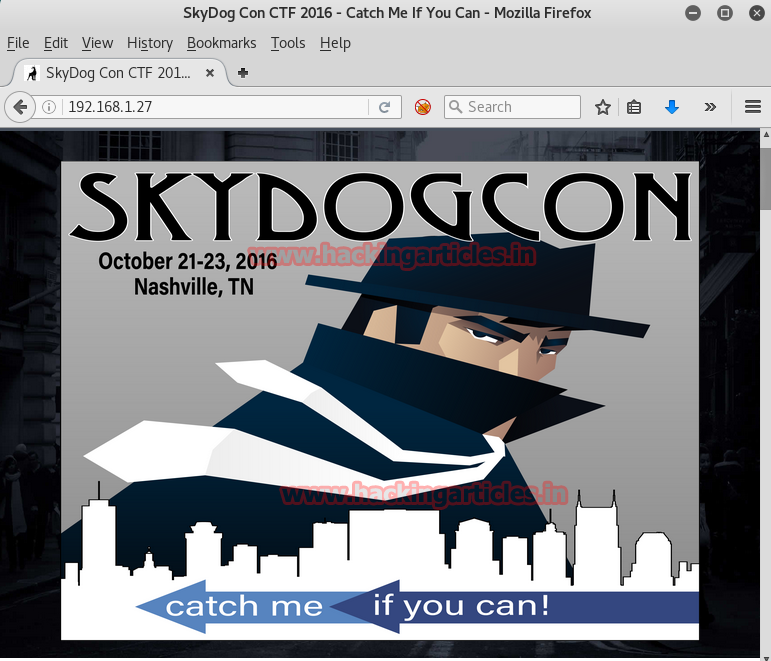Click the search magnifier icon
The width and height of the screenshot is (771, 661).
[x=455, y=107]
